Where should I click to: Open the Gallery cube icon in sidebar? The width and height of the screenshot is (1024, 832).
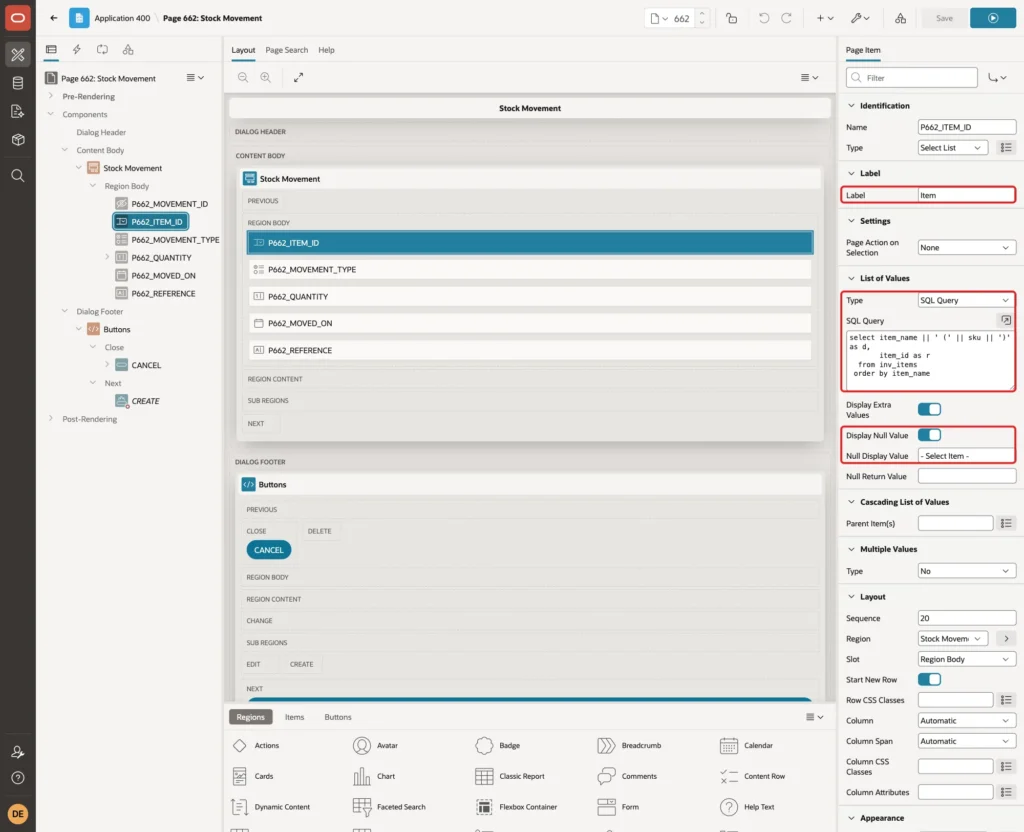[18, 140]
